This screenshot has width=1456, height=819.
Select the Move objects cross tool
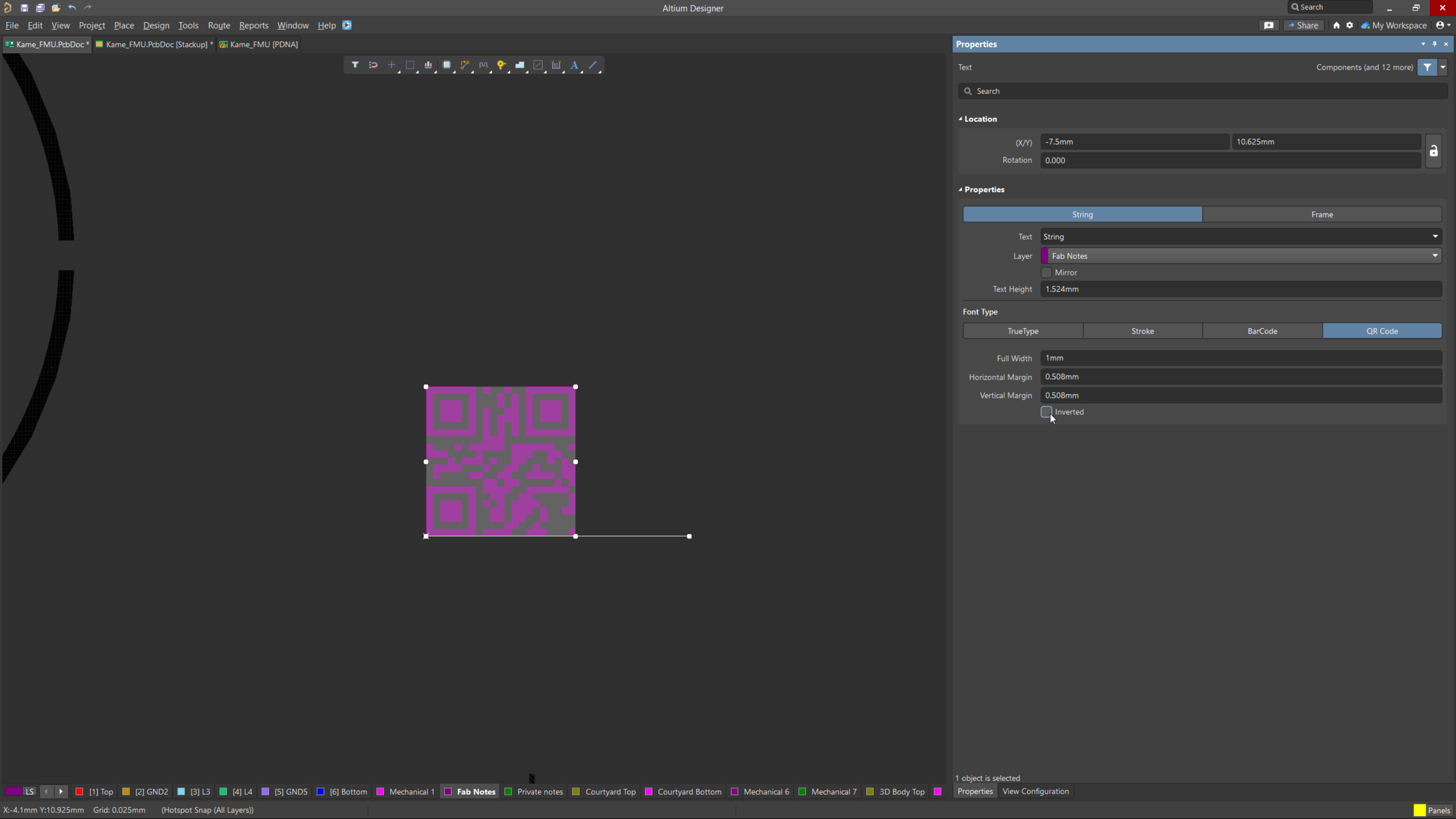(x=392, y=65)
